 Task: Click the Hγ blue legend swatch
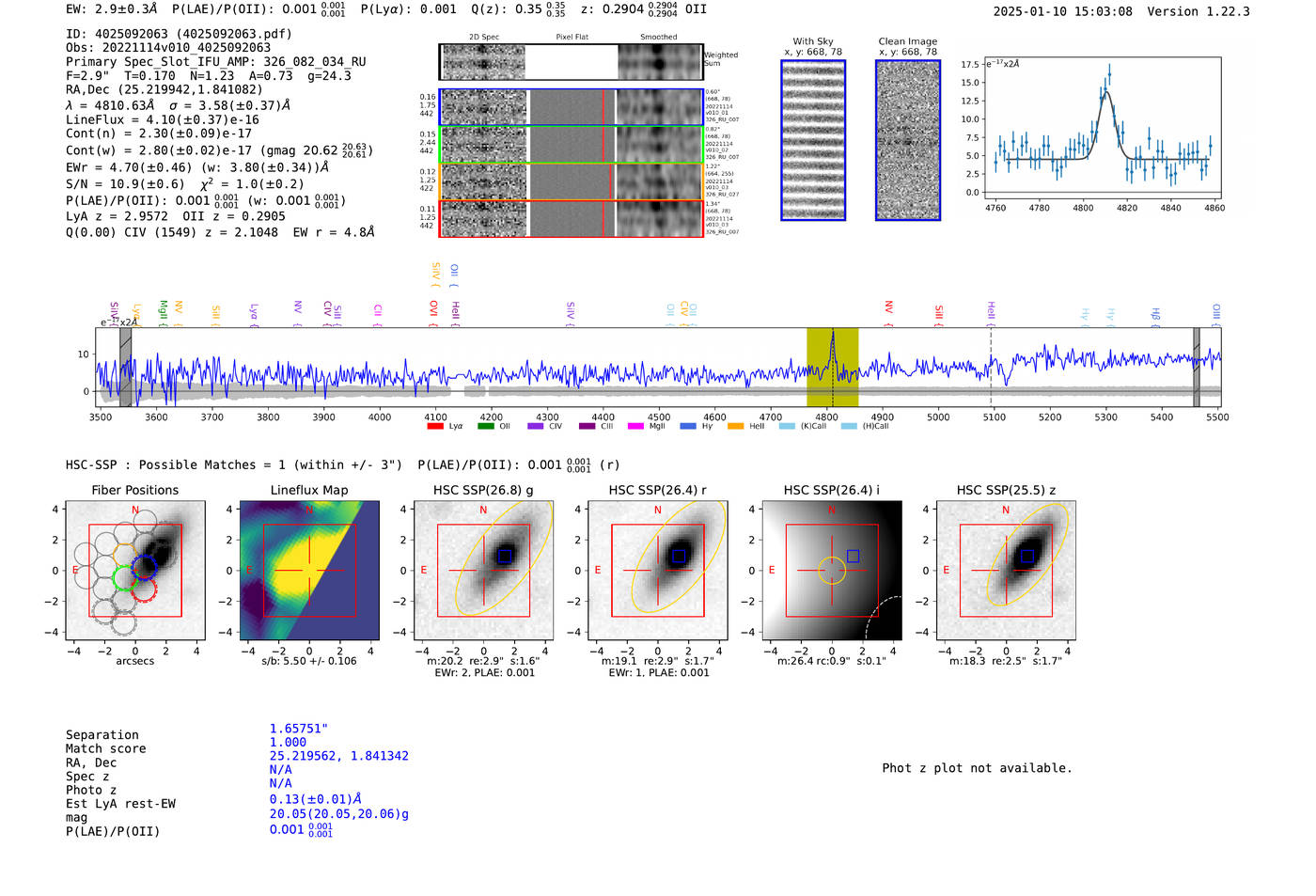pos(688,426)
